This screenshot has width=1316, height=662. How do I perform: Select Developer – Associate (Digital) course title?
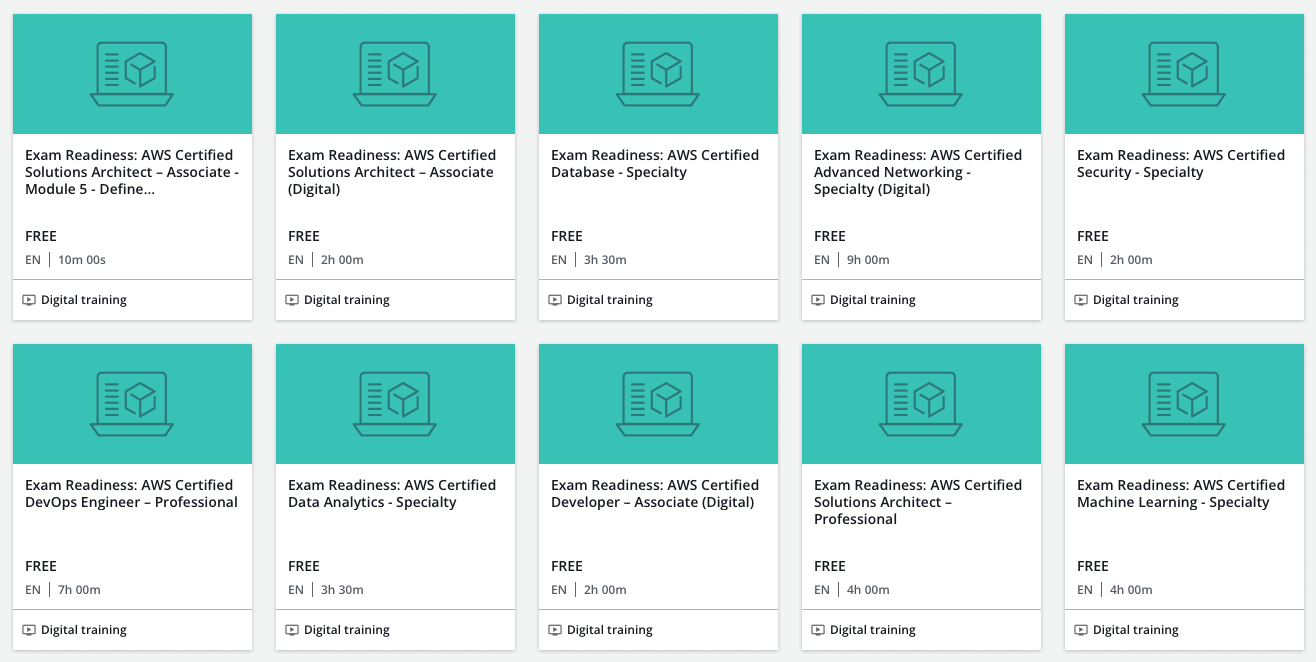point(655,494)
